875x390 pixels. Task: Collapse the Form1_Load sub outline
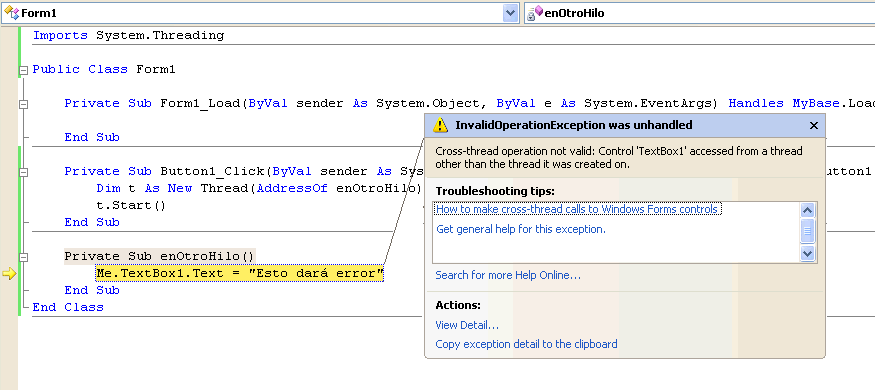point(23,104)
